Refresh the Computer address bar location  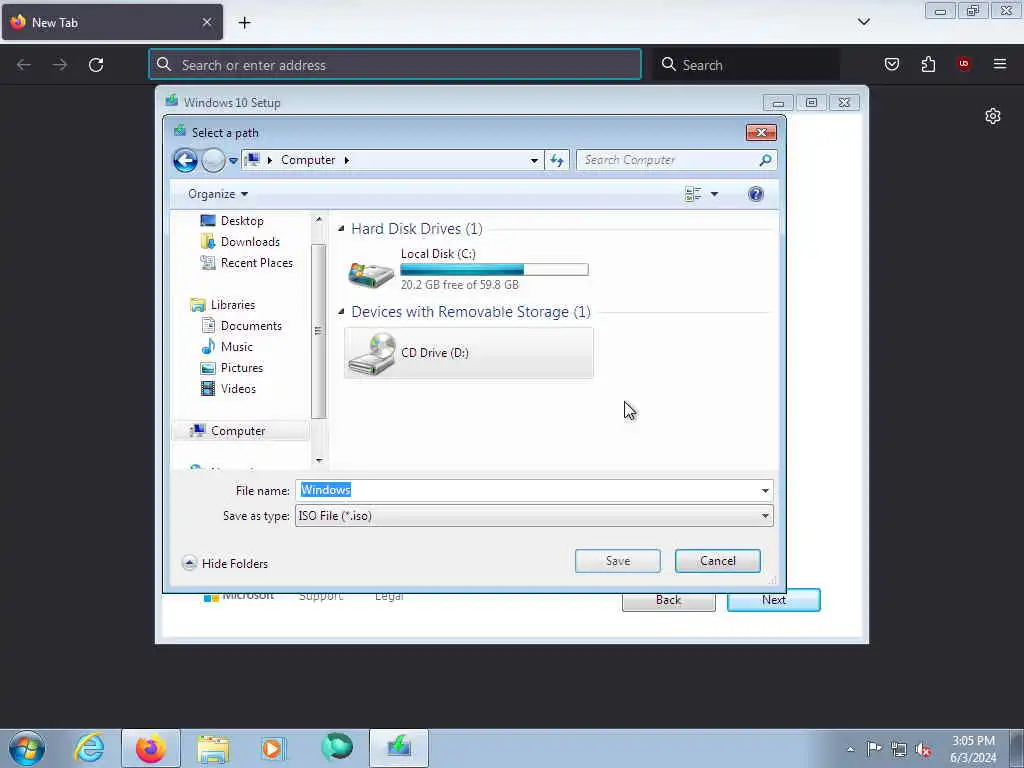tap(557, 161)
